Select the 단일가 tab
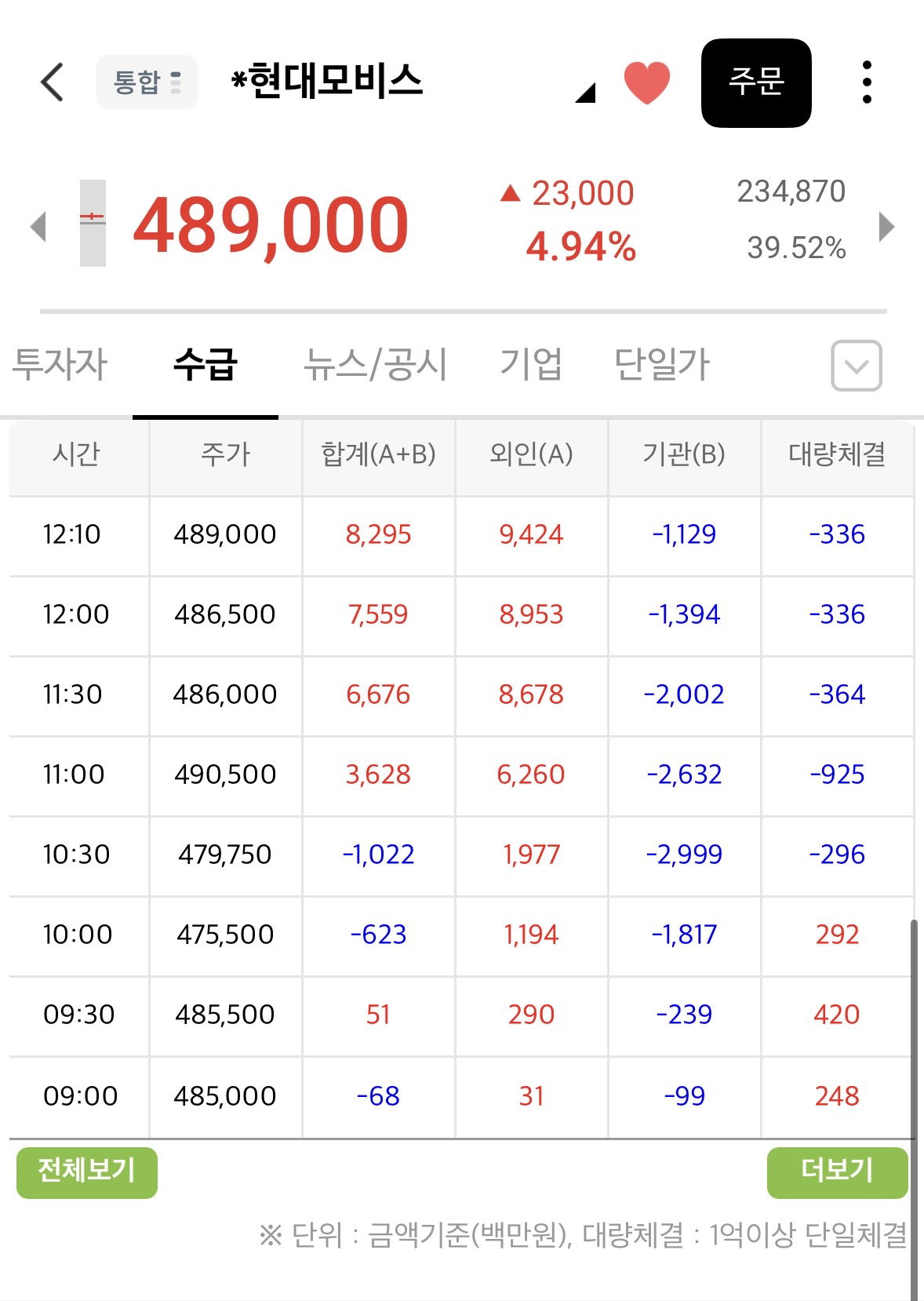The width and height of the screenshot is (924, 1301). coord(662,365)
